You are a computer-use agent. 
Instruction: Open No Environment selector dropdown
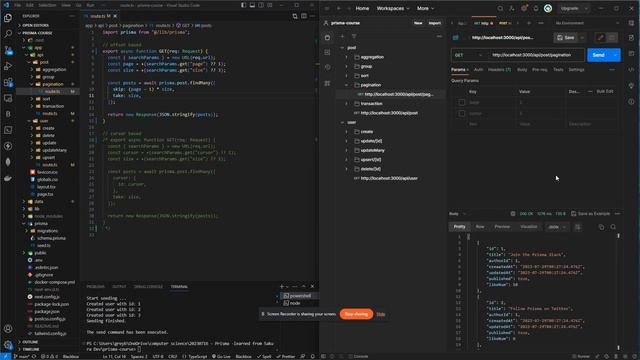[587, 23]
